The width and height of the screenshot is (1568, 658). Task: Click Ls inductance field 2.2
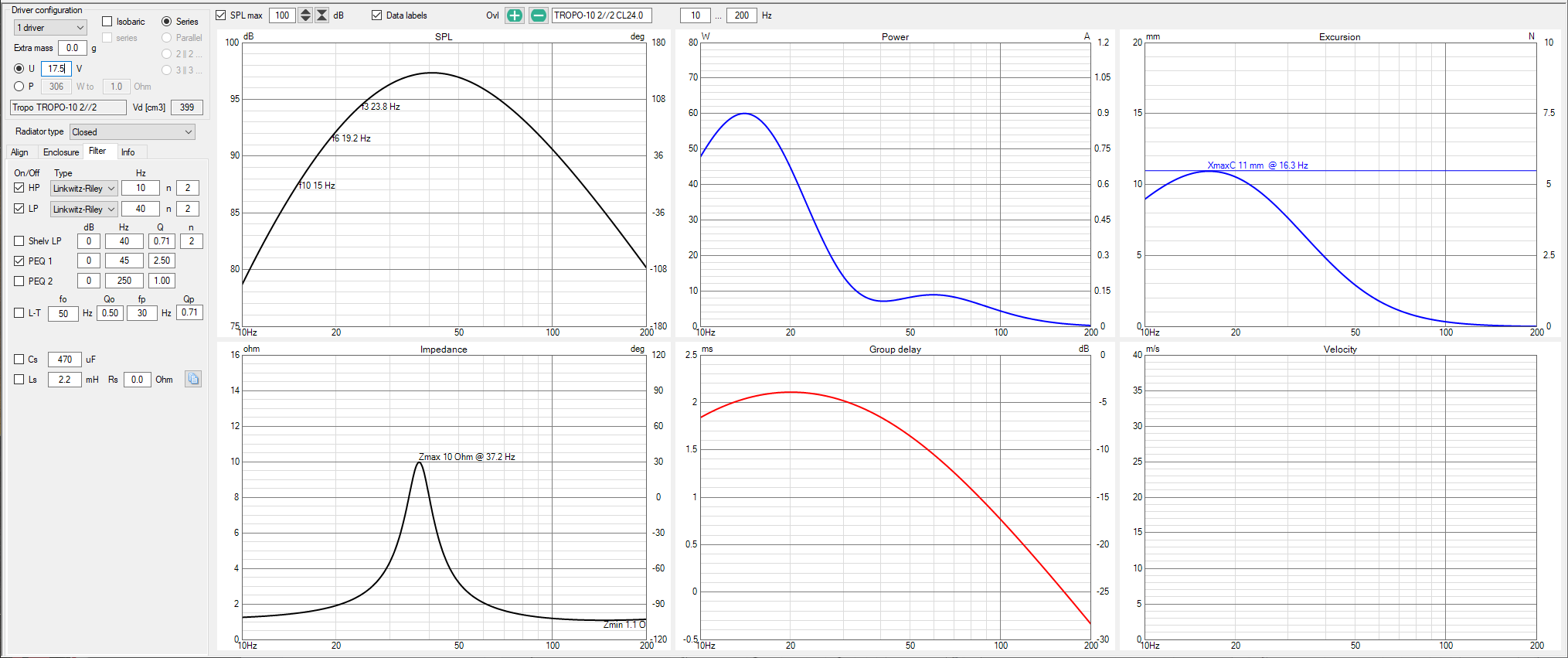point(65,380)
